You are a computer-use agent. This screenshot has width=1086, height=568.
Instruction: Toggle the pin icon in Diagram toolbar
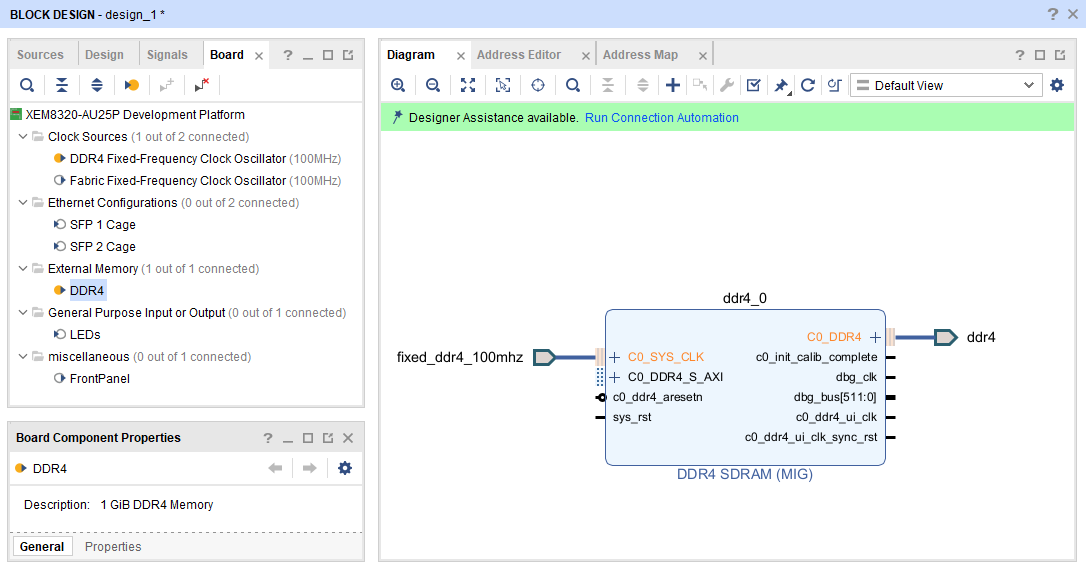coord(781,85)
